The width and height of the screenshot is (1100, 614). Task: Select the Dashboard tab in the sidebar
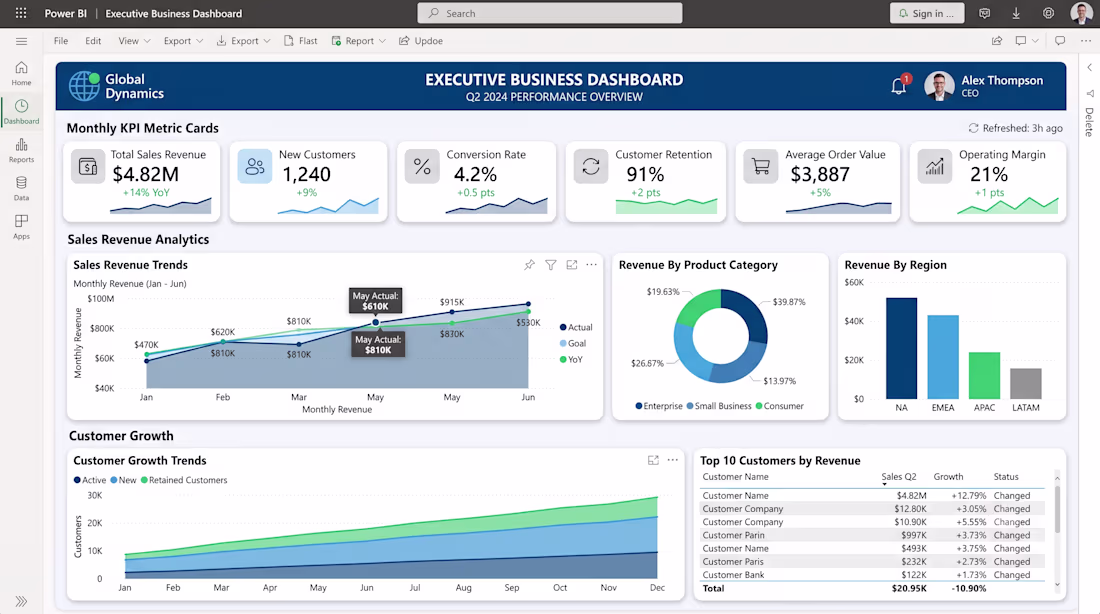tap(21, 112)
